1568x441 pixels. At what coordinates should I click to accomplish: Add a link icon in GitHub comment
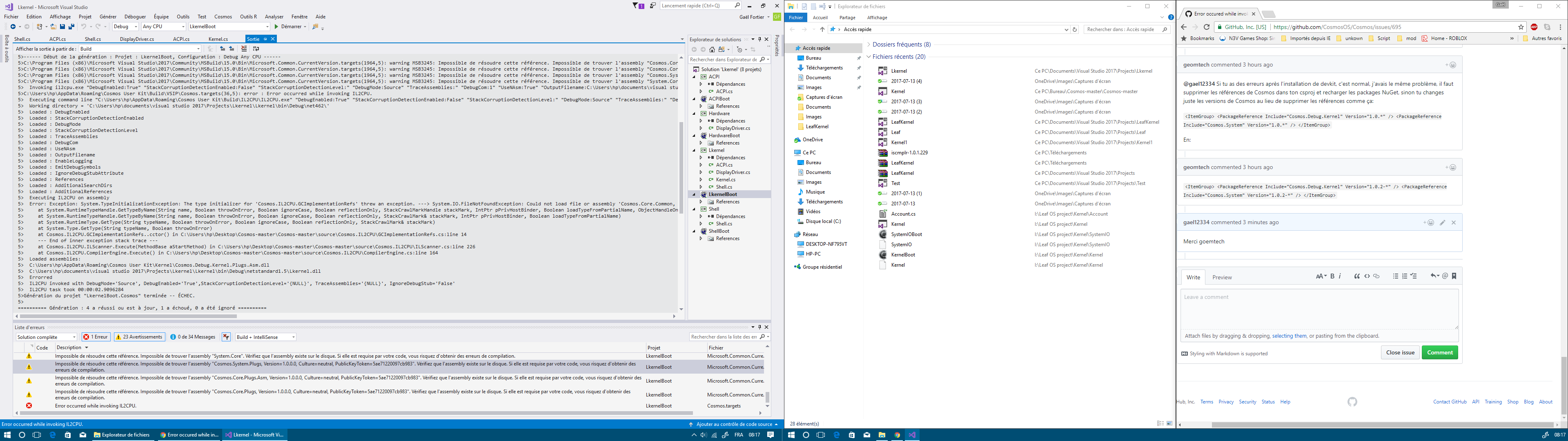pos(1376,276)
